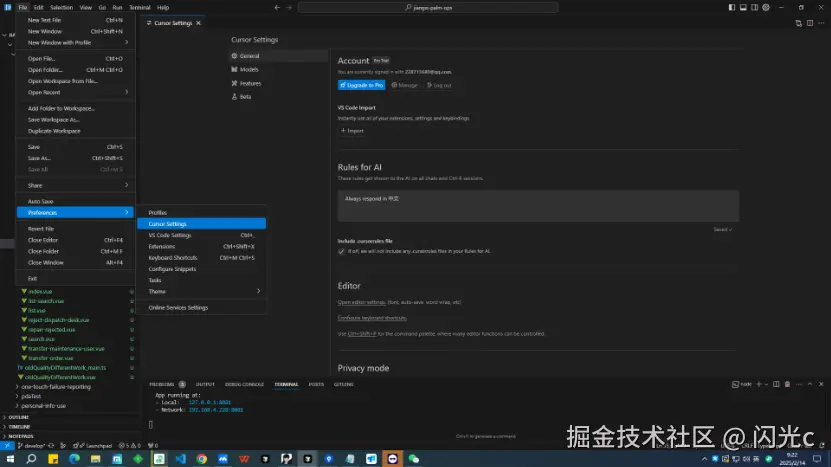Screen dimensions: 831x467
Task: Open terminal panel more actions ellipsis
Action: point(799,384)
